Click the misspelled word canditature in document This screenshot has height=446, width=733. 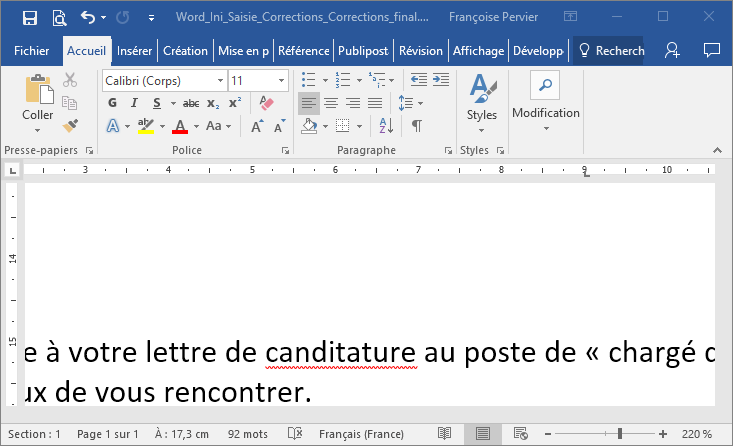[x=341, y=353]
